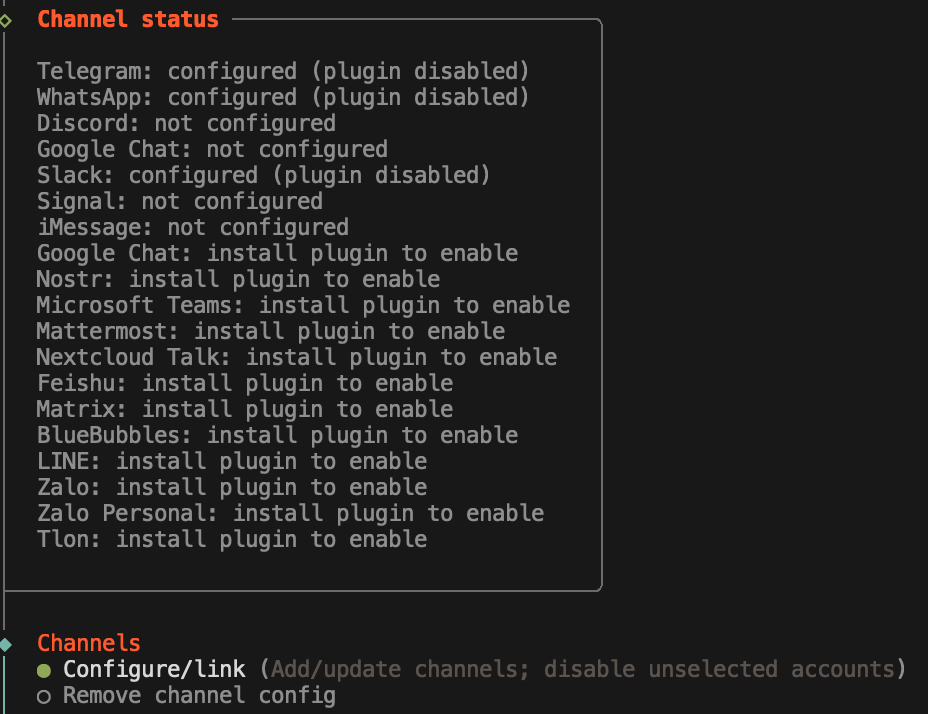This screenshot has width=928, height=714.
Task: Click the empty Remove channel config bullet
Action: point(44,696)
